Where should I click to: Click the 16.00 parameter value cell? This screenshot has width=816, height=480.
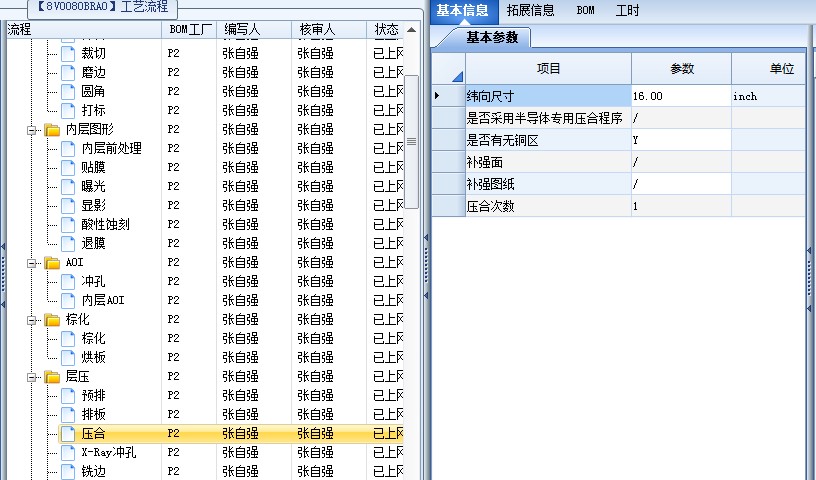(682, 96)
